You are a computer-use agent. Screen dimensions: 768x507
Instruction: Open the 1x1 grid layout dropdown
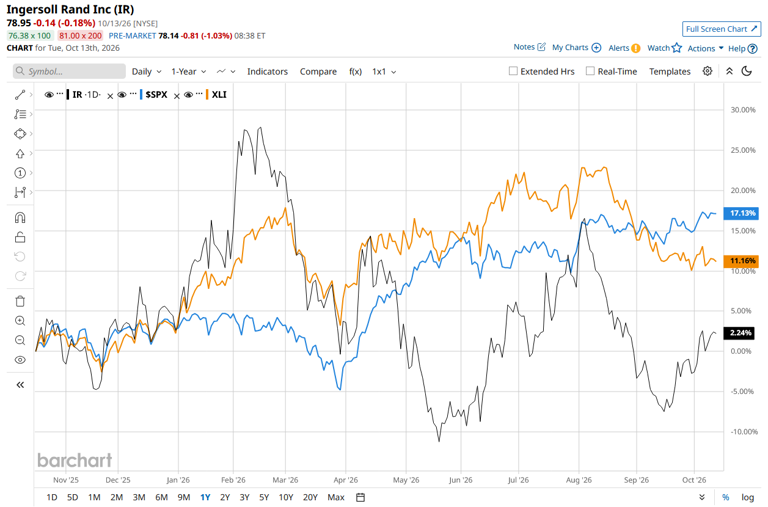point(384,72)
